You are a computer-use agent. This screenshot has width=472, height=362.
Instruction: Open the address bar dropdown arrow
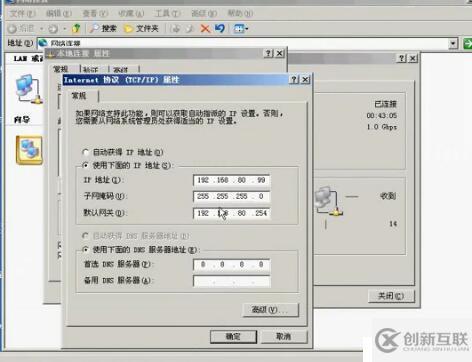[x=453, y=43]
